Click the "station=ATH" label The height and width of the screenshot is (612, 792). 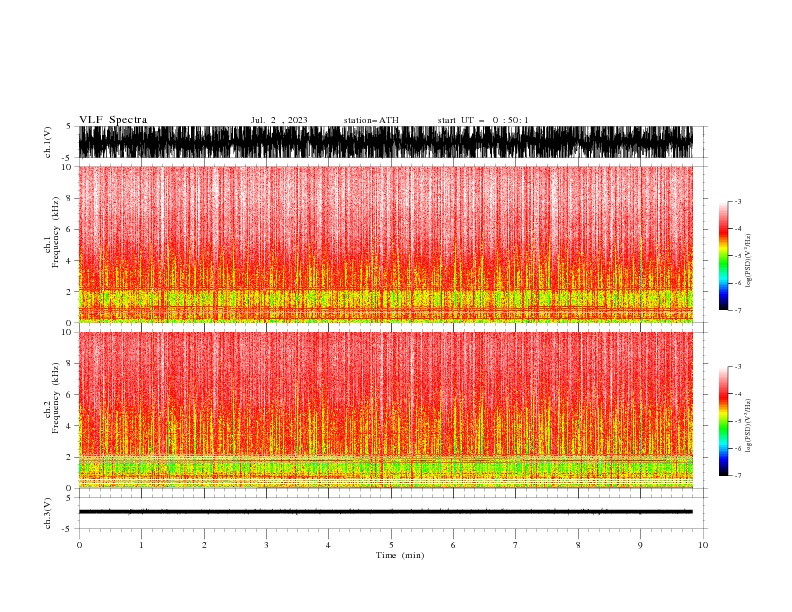371,120
